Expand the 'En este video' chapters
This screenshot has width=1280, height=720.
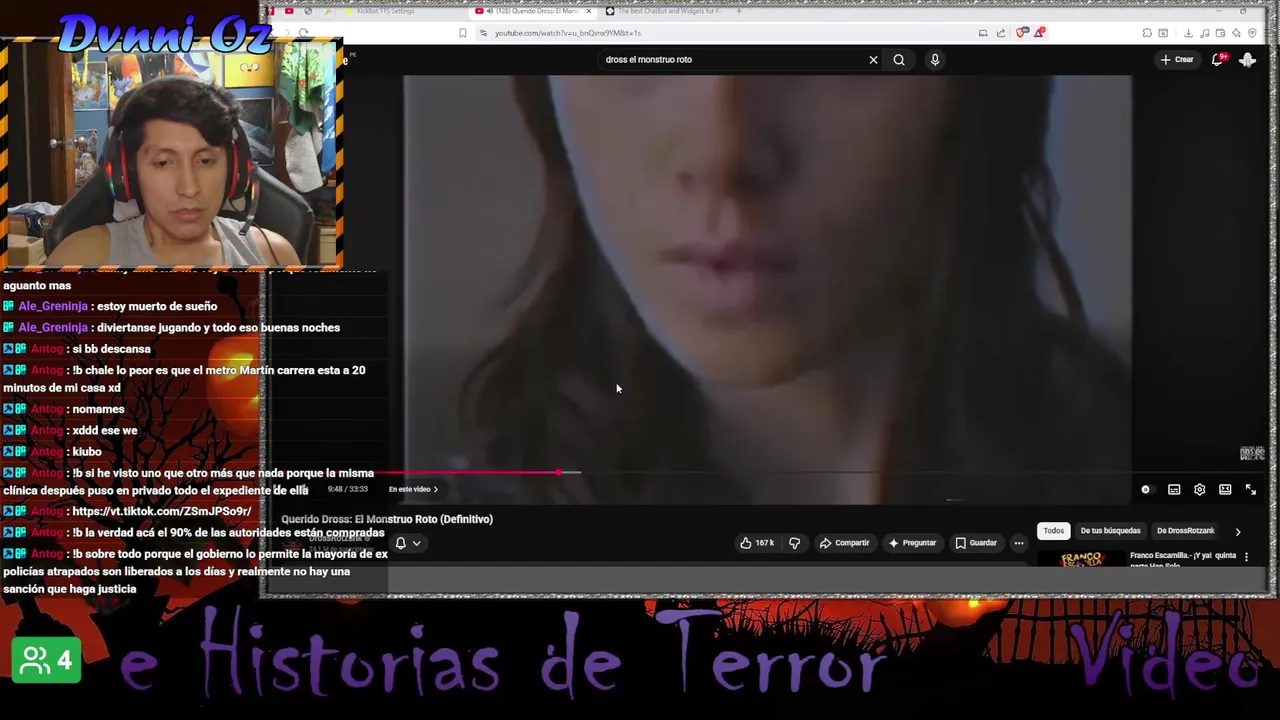pos(413,489)
